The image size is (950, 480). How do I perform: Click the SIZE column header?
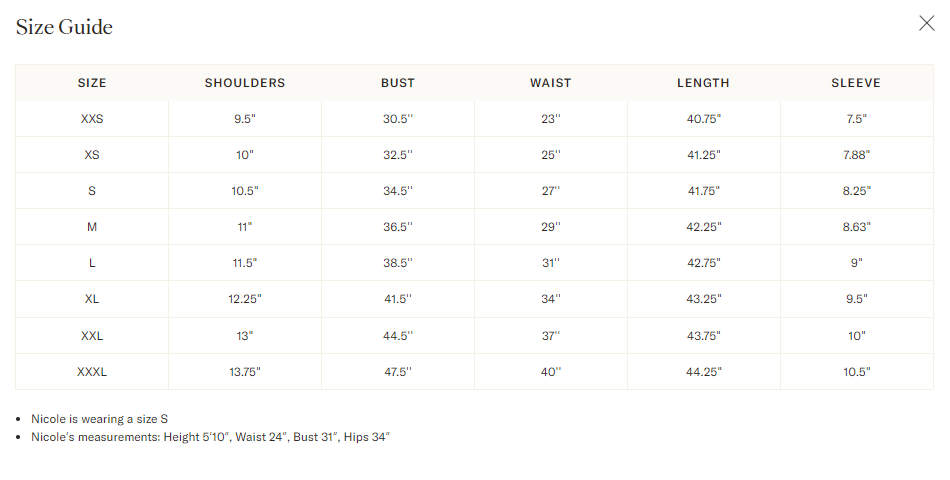coord(92,83)
